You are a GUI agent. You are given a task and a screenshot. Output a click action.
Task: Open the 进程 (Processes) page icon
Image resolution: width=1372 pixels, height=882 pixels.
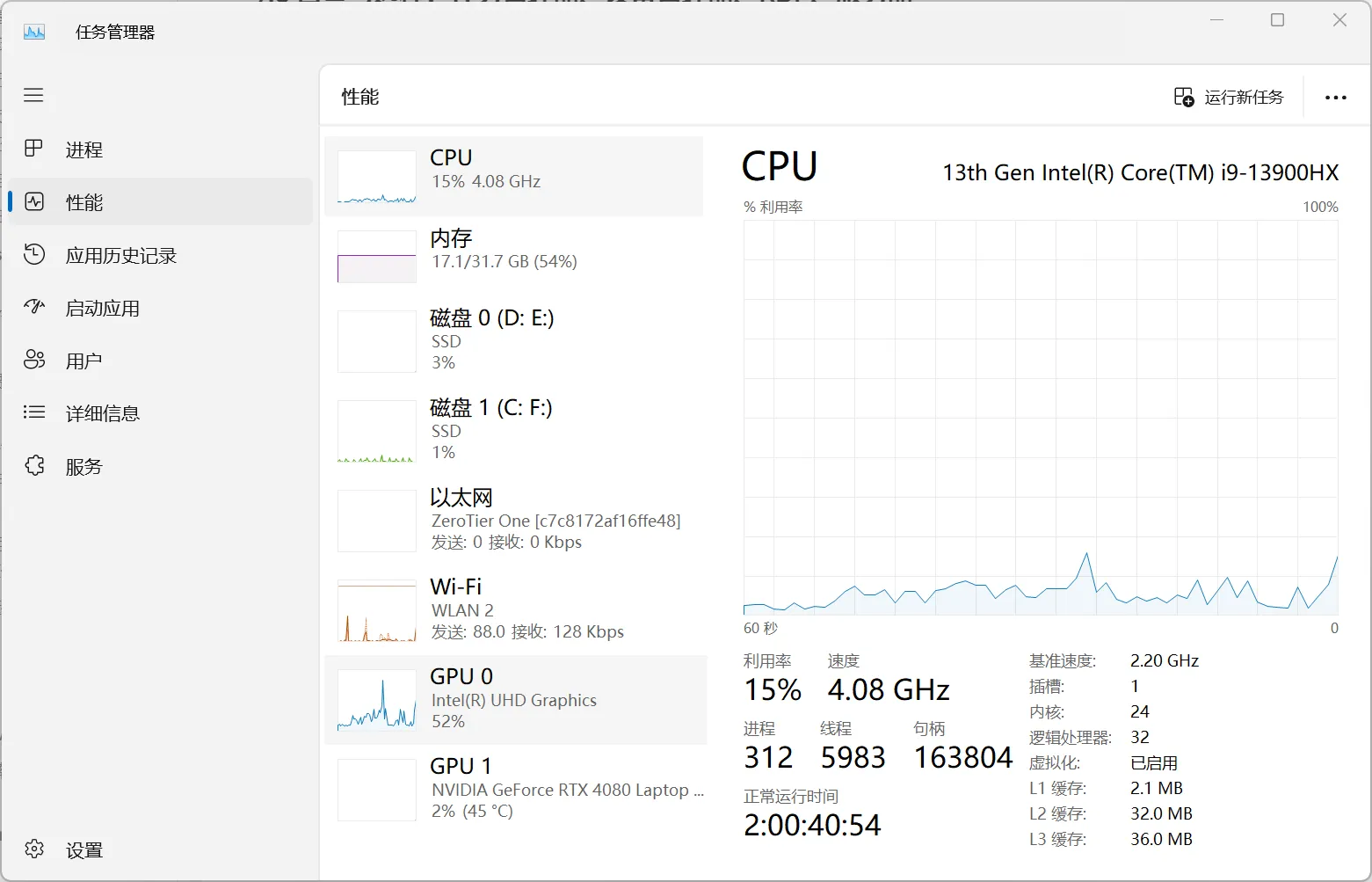pyautogui.click(x=33, y=149)
